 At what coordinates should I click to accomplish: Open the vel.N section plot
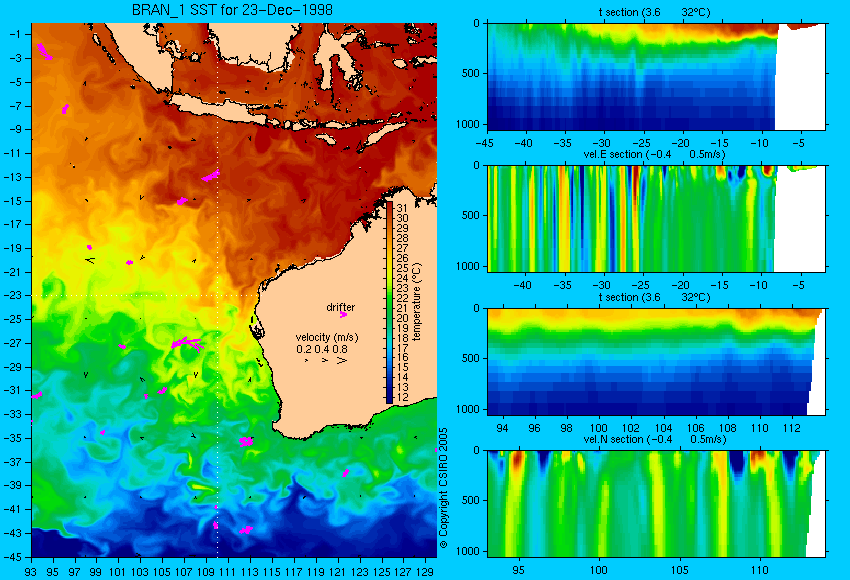pos(656,504)
